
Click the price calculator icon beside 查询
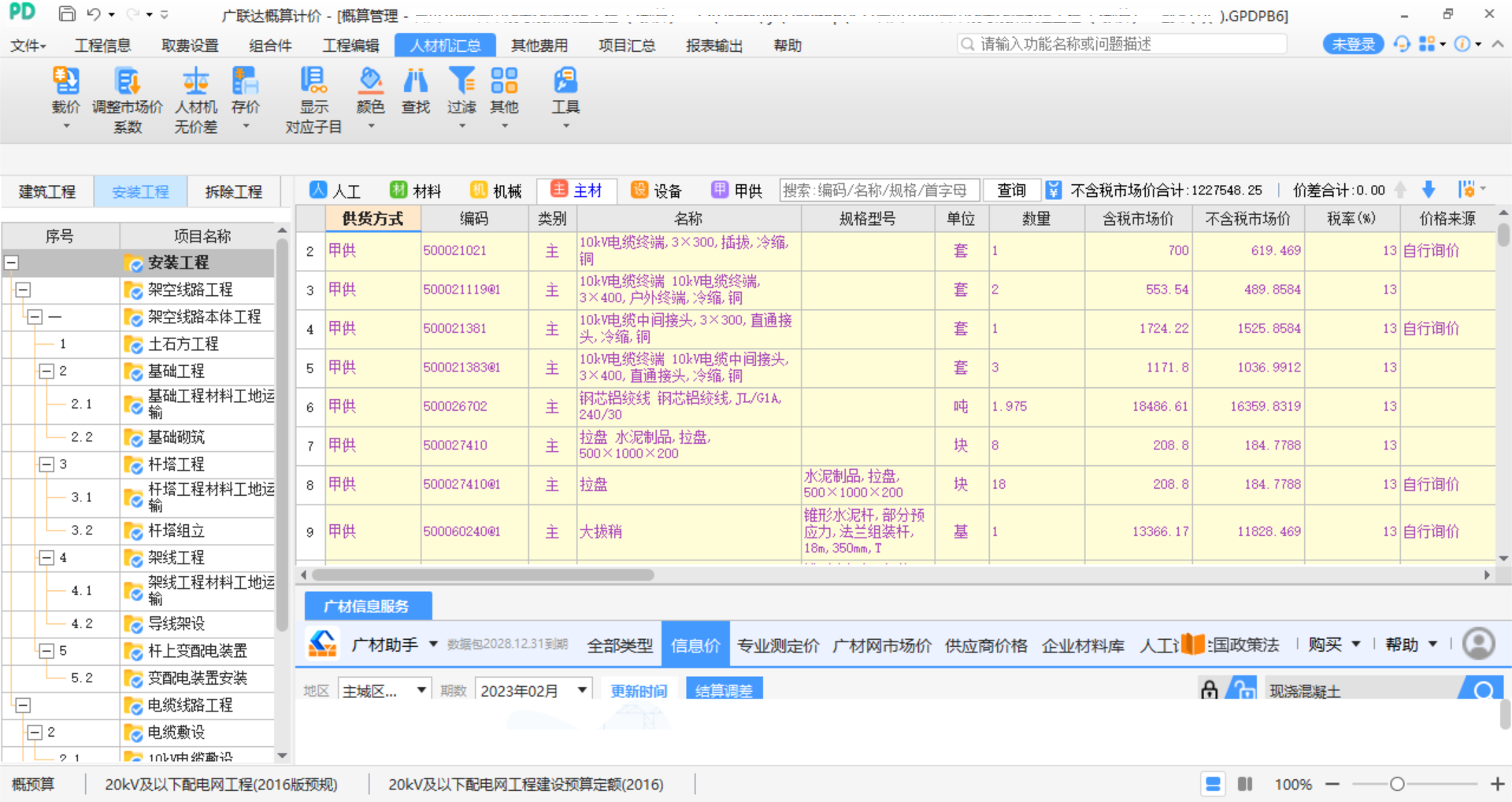point(1054,190)
